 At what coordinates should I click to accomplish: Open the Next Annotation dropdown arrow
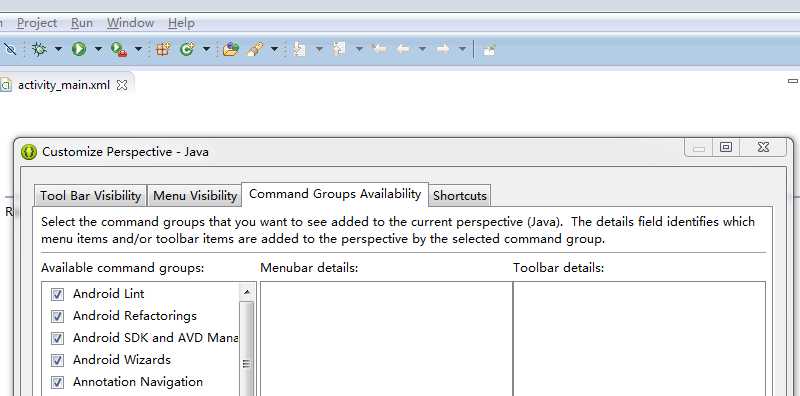tap(319, 49)
